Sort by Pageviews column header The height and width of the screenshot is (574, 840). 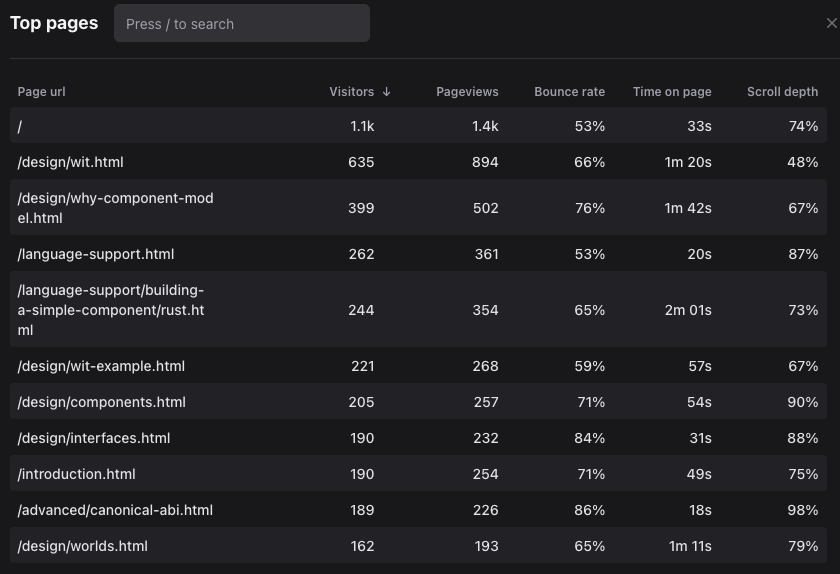467,92
